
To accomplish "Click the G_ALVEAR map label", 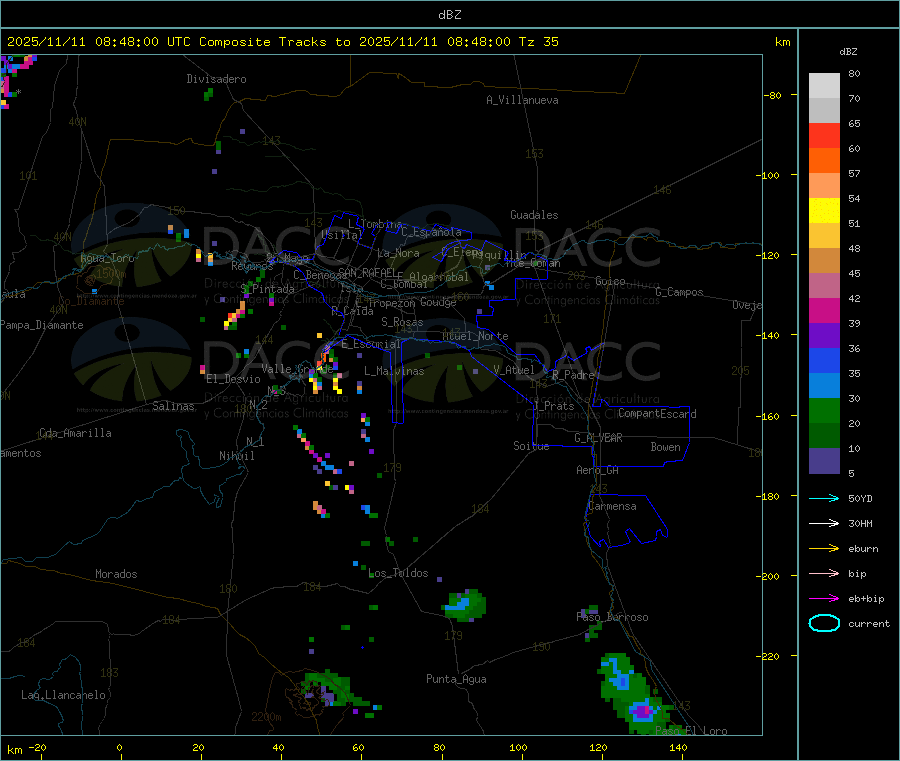I will pos(598,438).
